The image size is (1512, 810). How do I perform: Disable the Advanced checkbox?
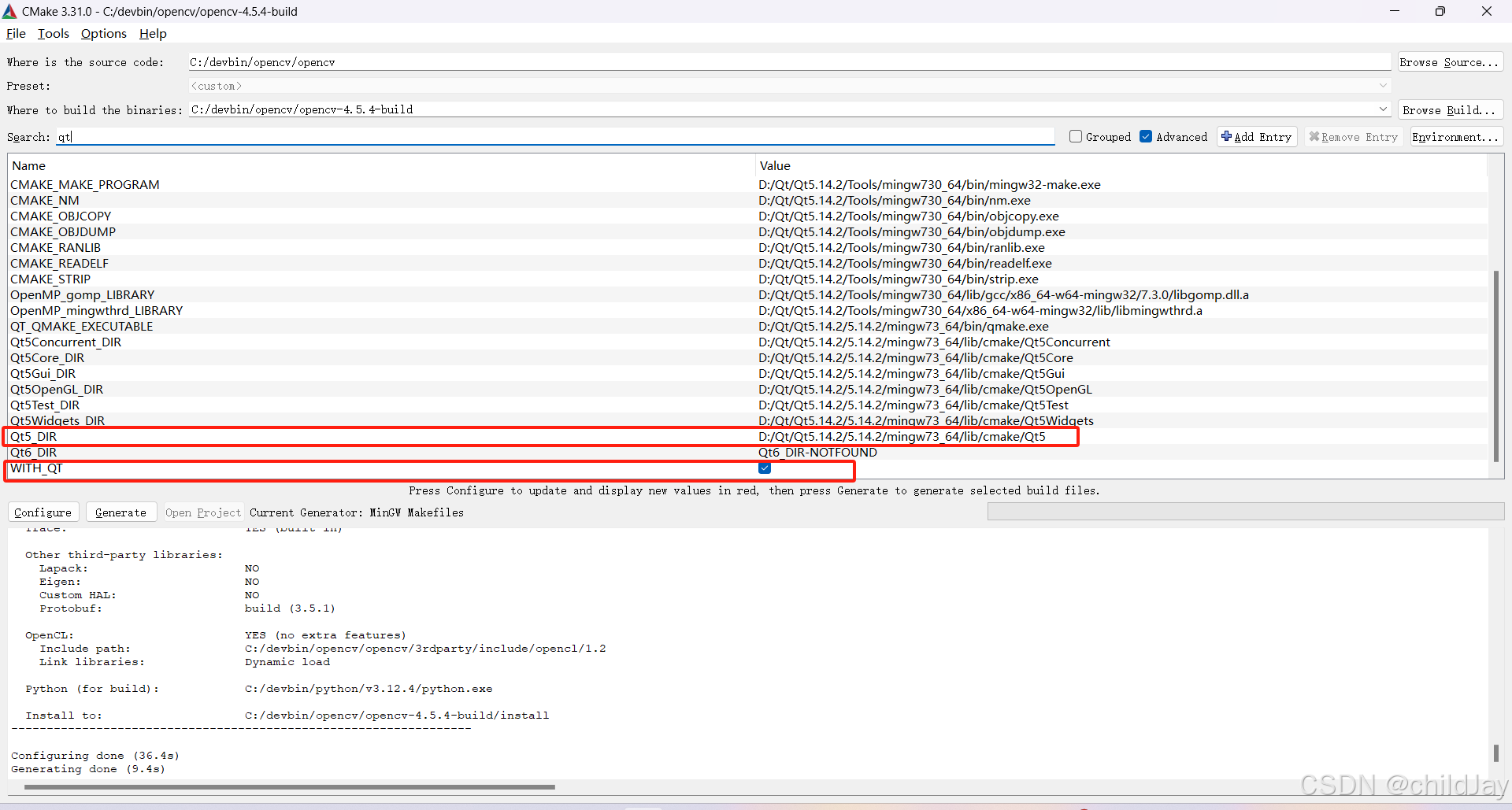tap(1147, 136)
